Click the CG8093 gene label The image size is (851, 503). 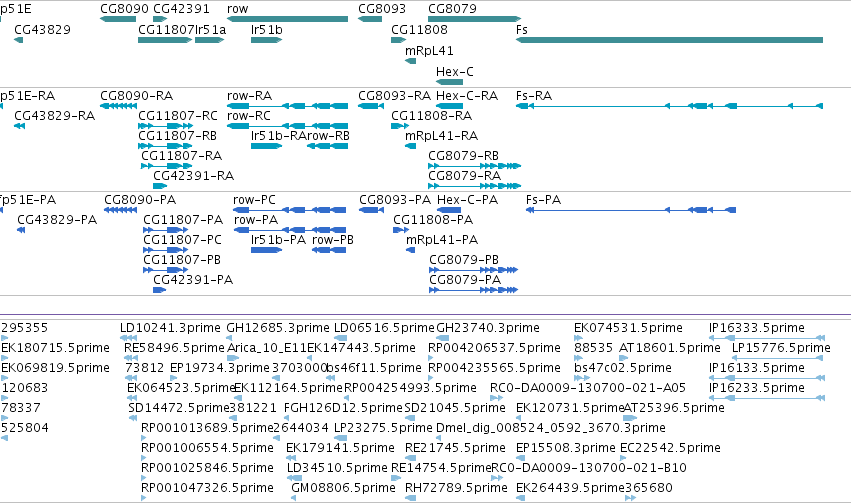pyautogui.click(x=382, y=9)
